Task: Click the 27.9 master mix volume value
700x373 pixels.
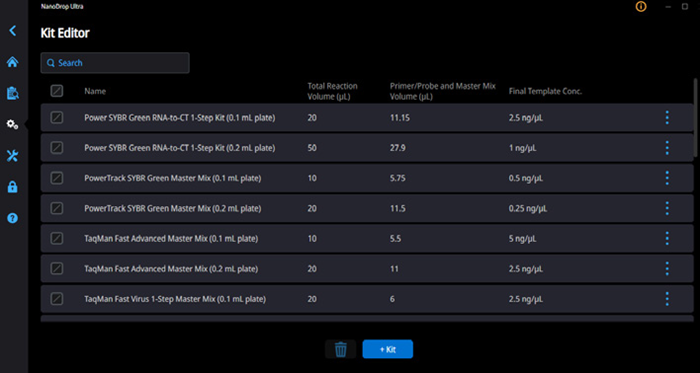Action: tap(397, 148)
